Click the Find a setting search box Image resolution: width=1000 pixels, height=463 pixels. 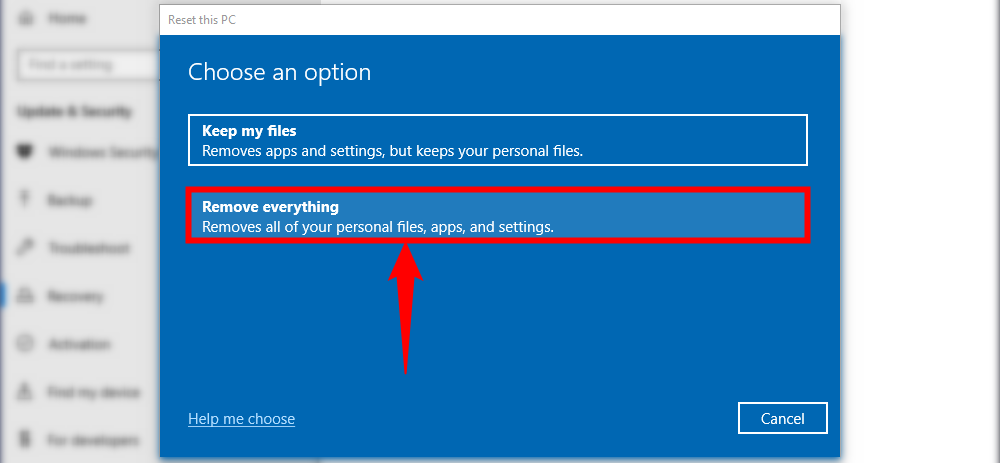click(85, 65)
